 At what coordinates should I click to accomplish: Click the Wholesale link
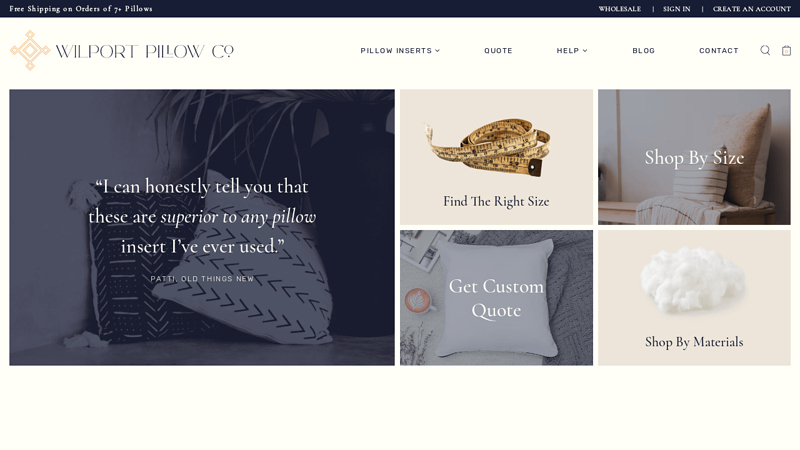(x=619, y=9)
